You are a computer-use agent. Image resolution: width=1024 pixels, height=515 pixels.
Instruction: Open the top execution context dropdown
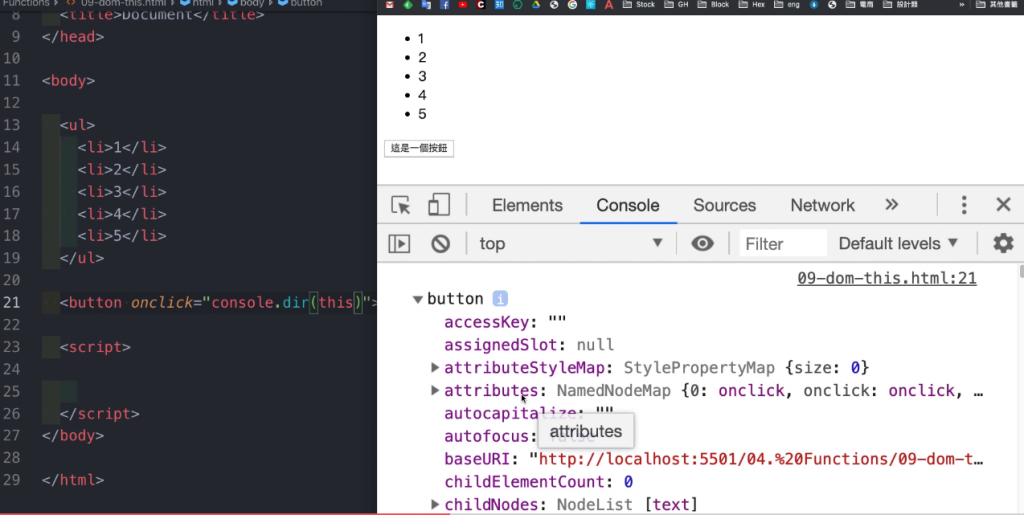(571, 243)
